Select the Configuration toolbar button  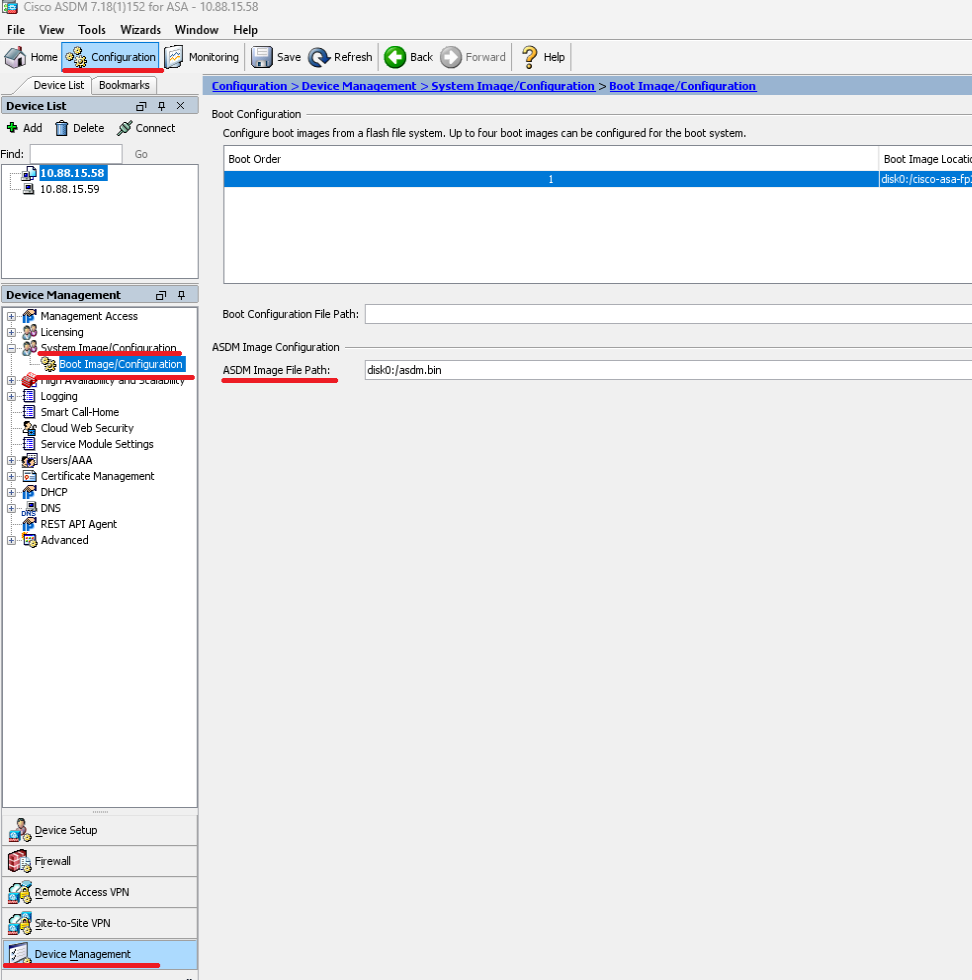pyautogui.click(x=110, y=57)
